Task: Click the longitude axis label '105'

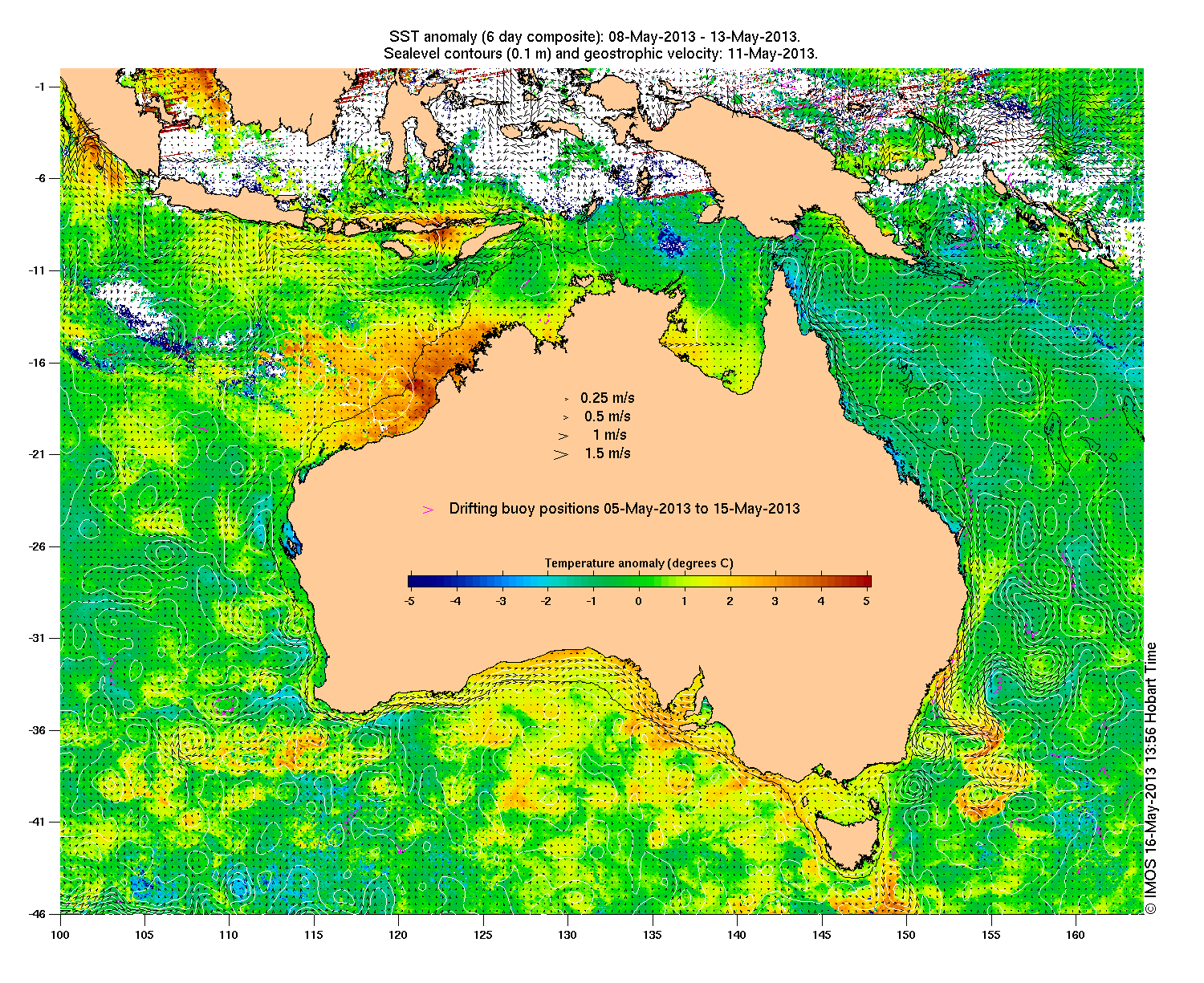Action: pyautogui.click(x=144, y=935)
